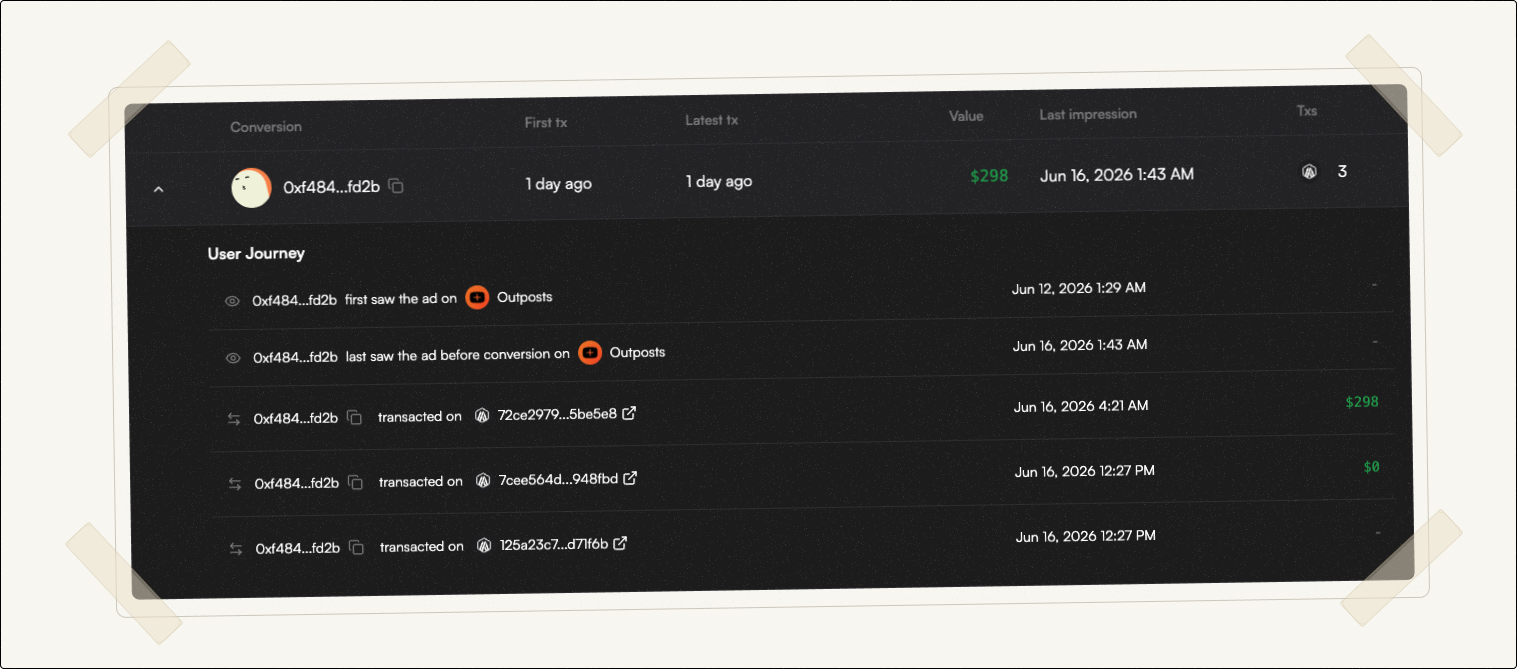Sort by the Value column header

(x=966, y=116)
